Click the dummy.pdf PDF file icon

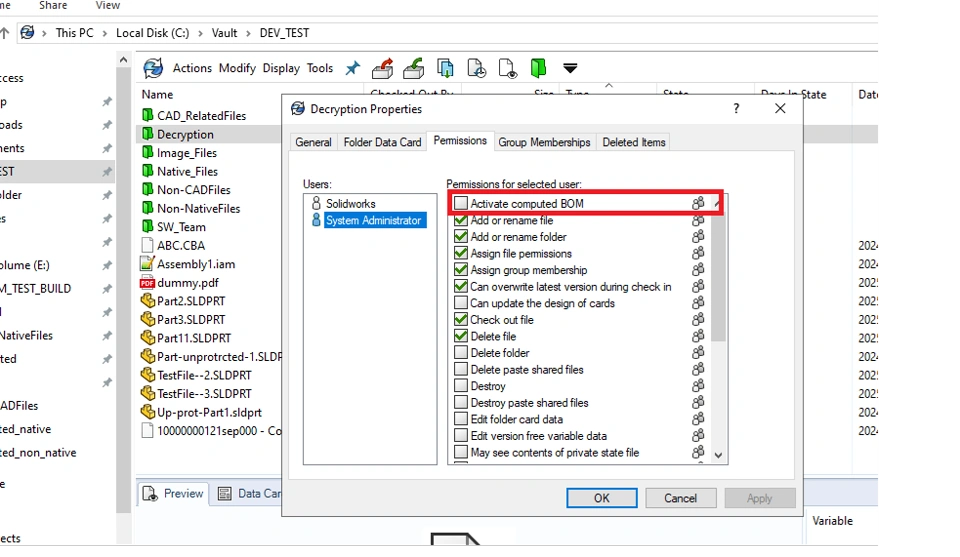coord(147,283)
